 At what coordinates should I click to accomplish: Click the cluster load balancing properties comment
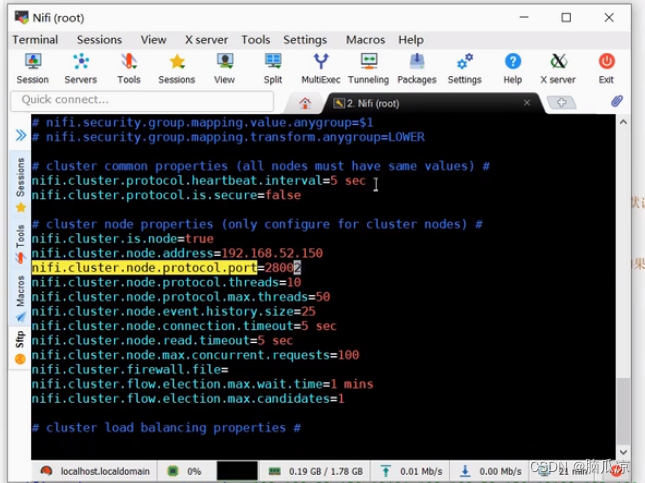tap(166, 428)
